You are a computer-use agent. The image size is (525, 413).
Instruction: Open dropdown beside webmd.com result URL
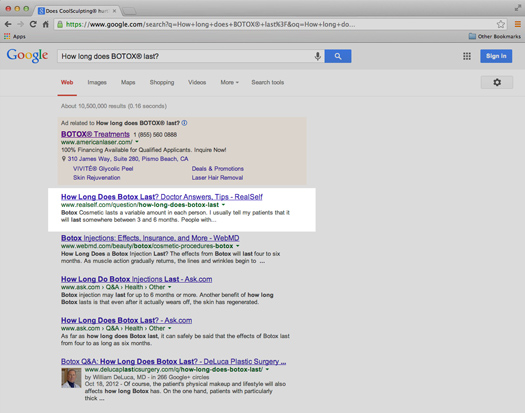click(237, 246)
